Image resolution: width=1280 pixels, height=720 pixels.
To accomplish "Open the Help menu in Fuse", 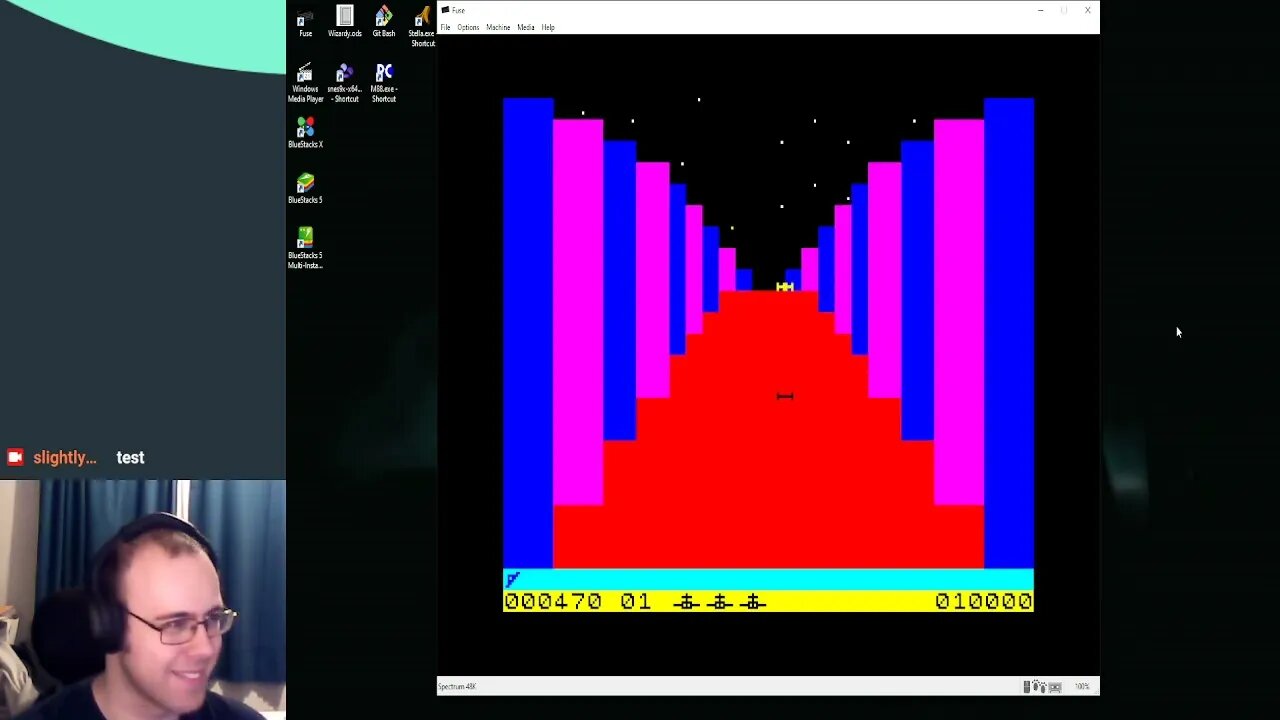I will [548, 27].
